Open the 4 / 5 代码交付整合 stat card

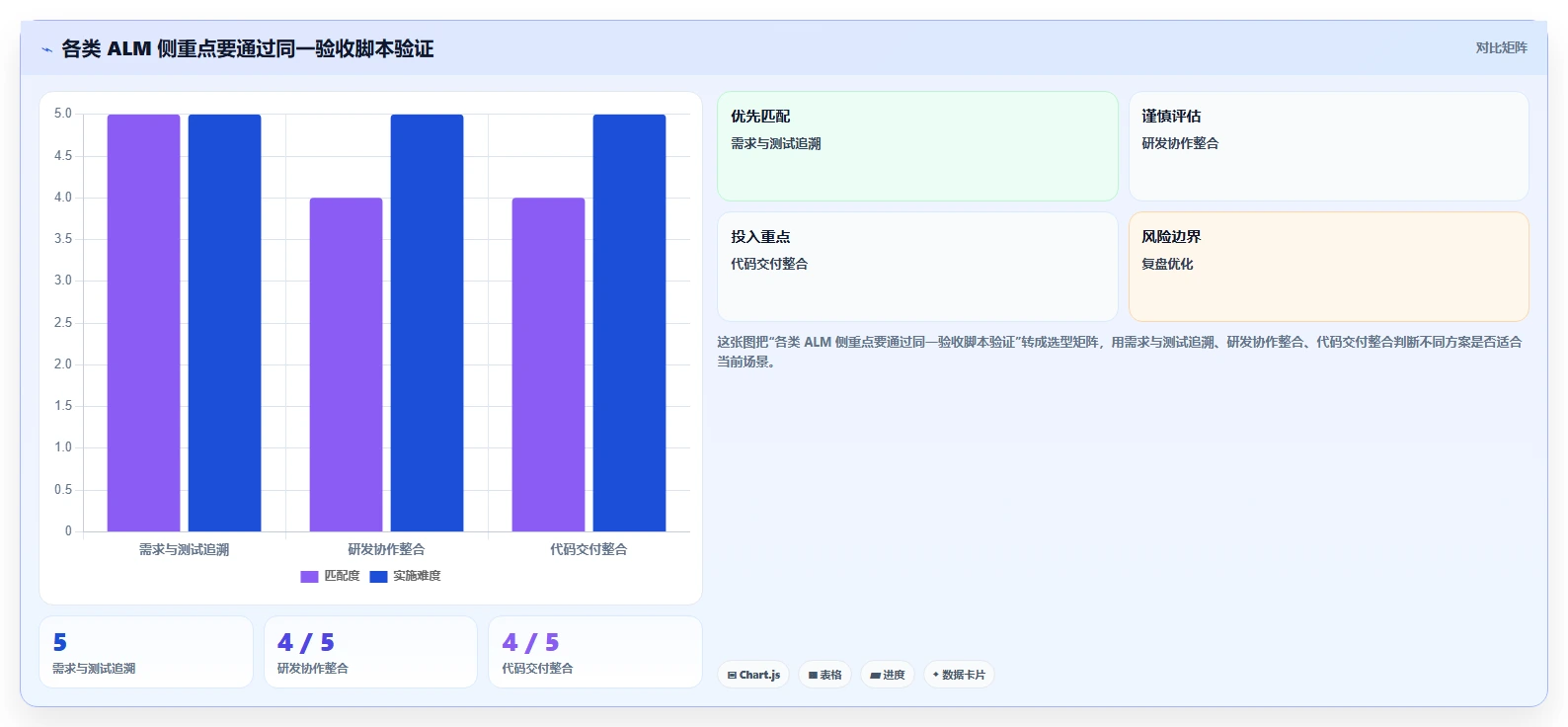click(x=595, y=652)
